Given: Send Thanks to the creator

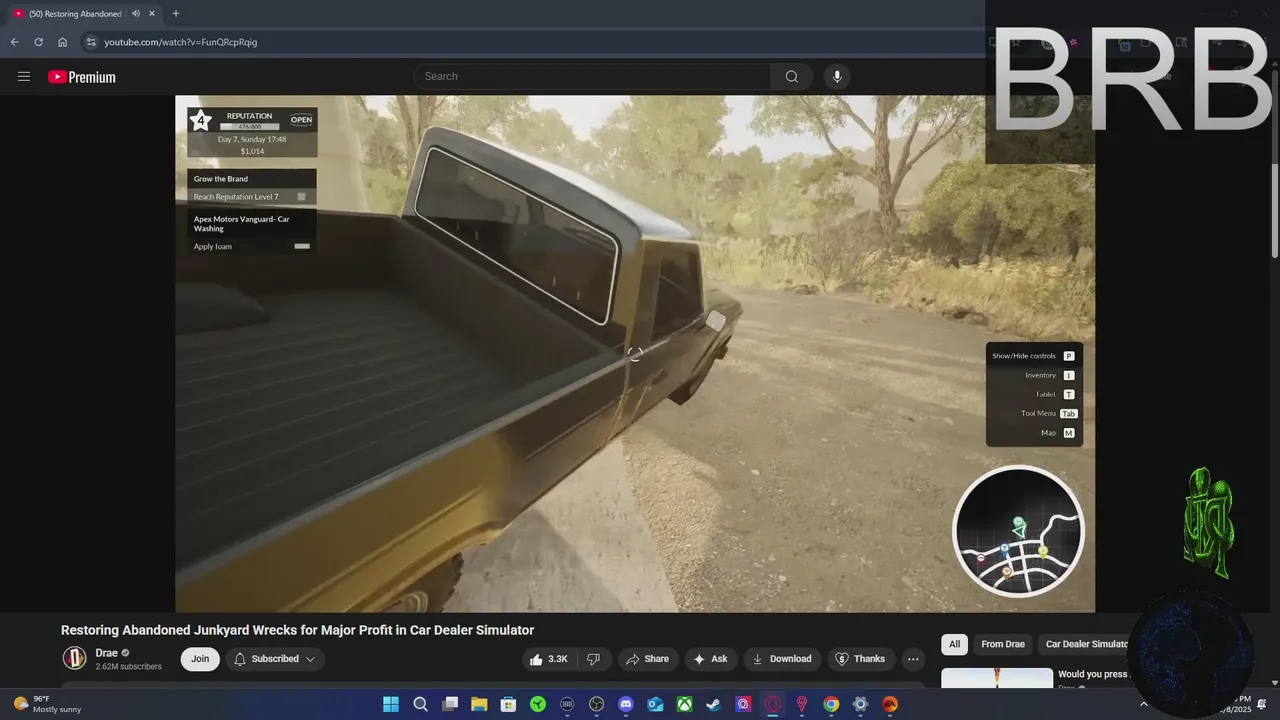Looking at the screenshot, I should [x=860, y=659].
